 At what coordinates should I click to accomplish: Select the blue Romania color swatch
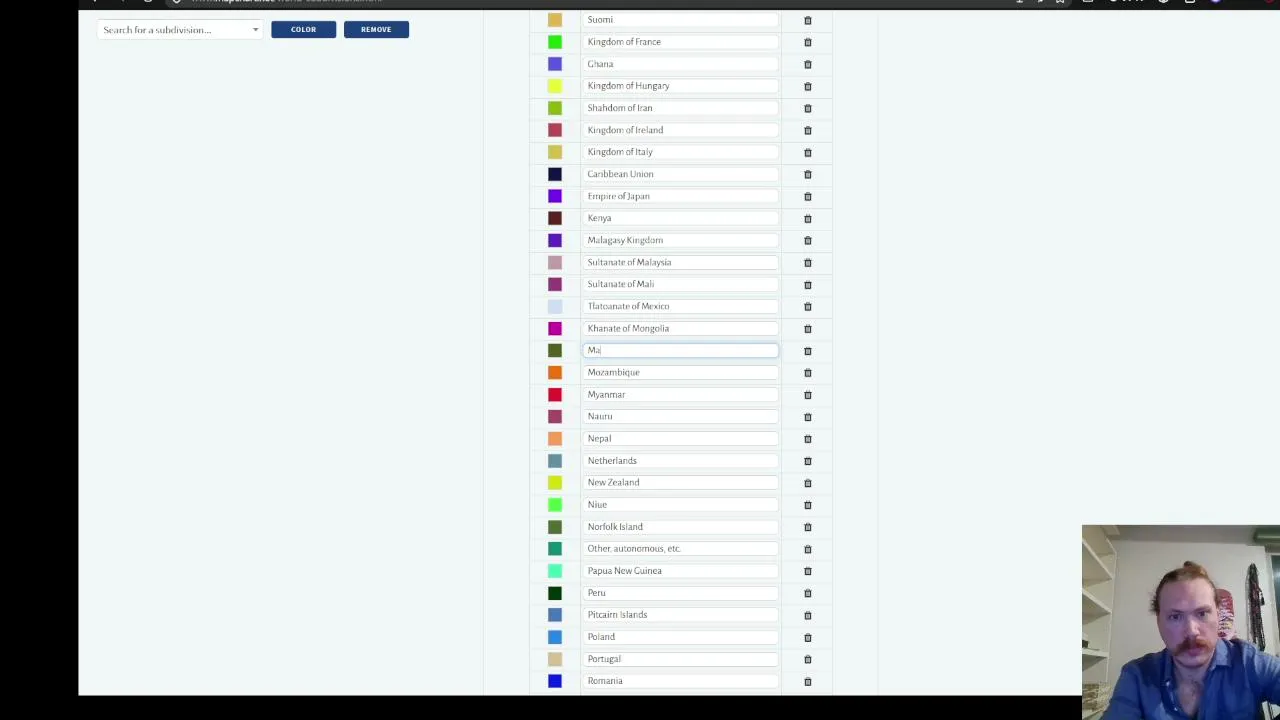point(555,681)
